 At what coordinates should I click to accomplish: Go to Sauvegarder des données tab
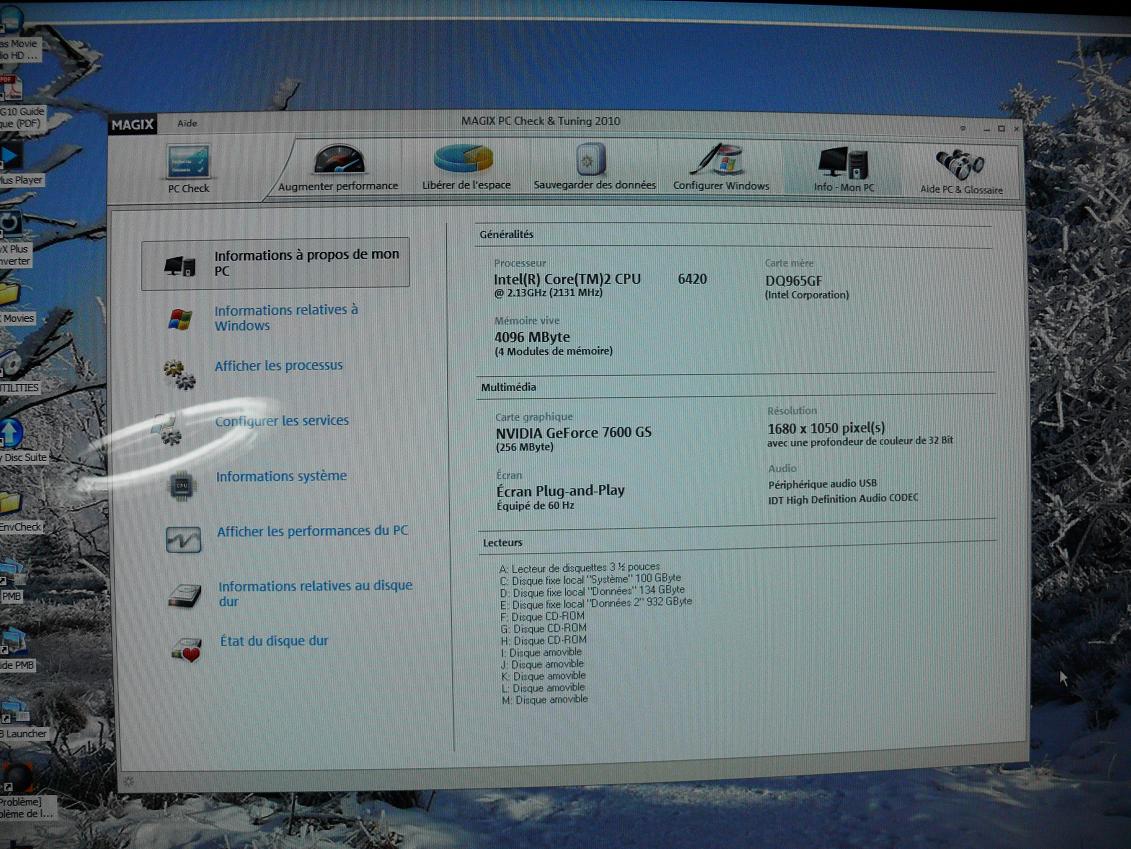[594, 167]
